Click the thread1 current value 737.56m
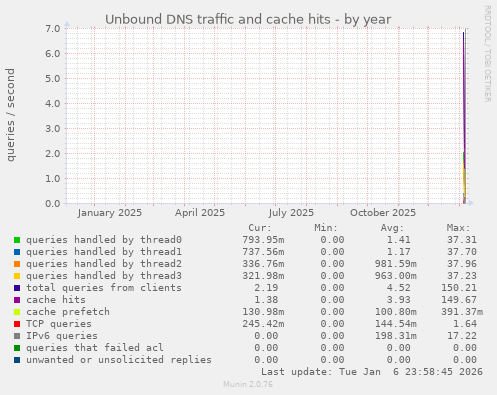497x395 pixels. point(263,252)
